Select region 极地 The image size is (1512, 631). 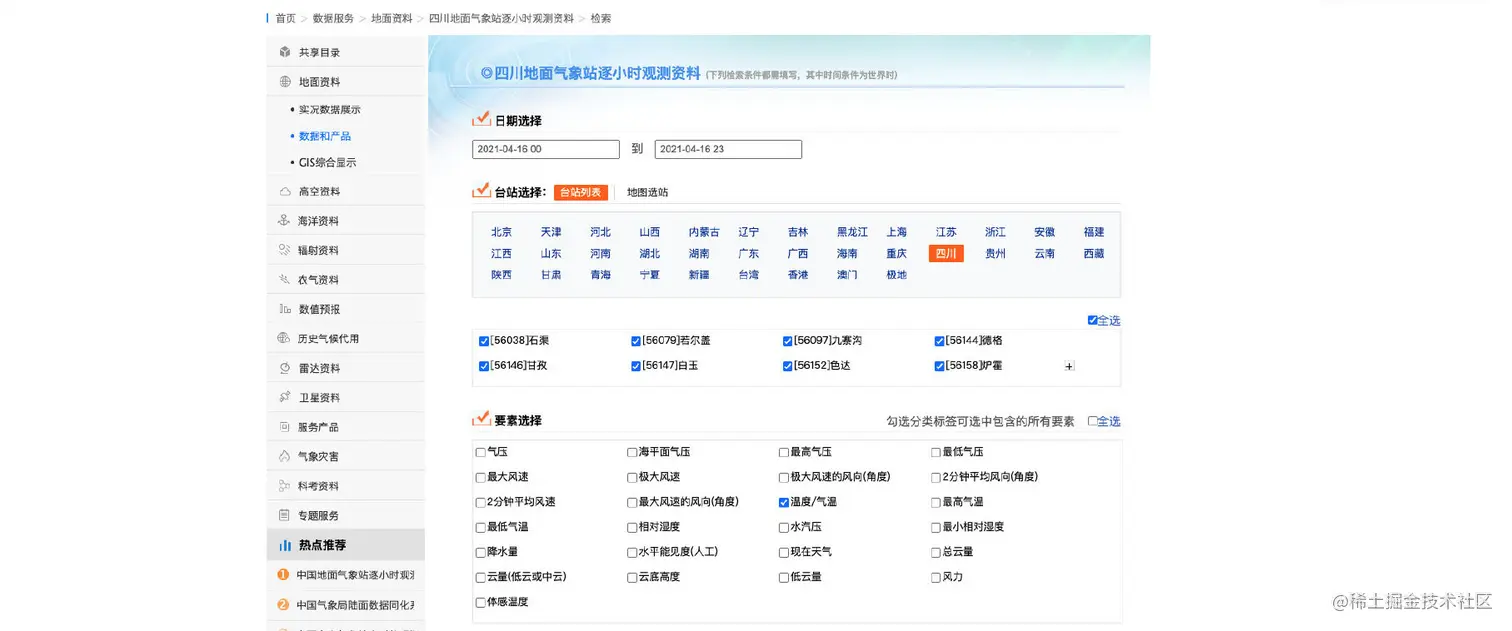pos(897,275)
